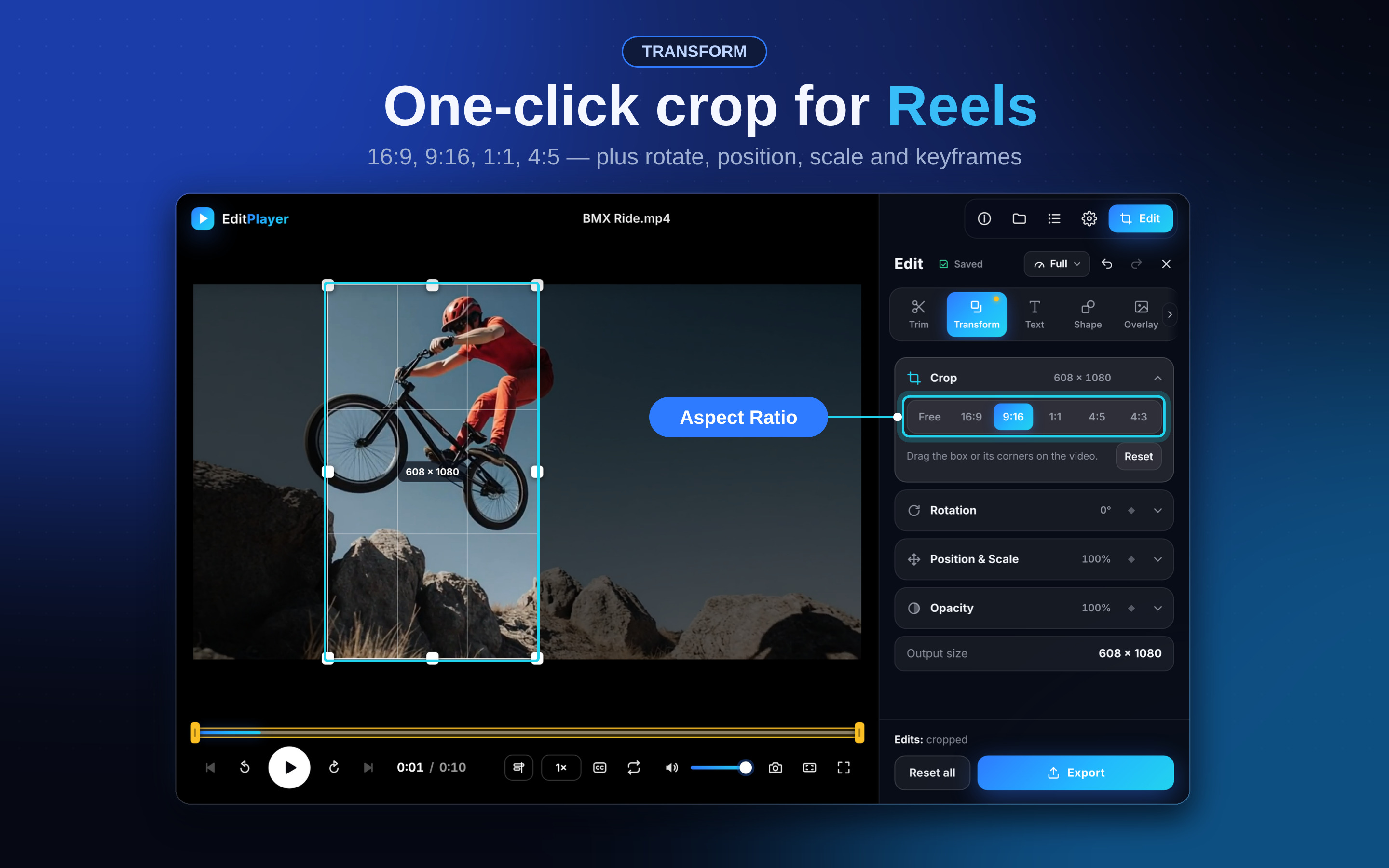Image resolution: width=1389 pixels, height=868 pixels.
Task: Enter fullscreen mode
Action: [x=844, y=768]
